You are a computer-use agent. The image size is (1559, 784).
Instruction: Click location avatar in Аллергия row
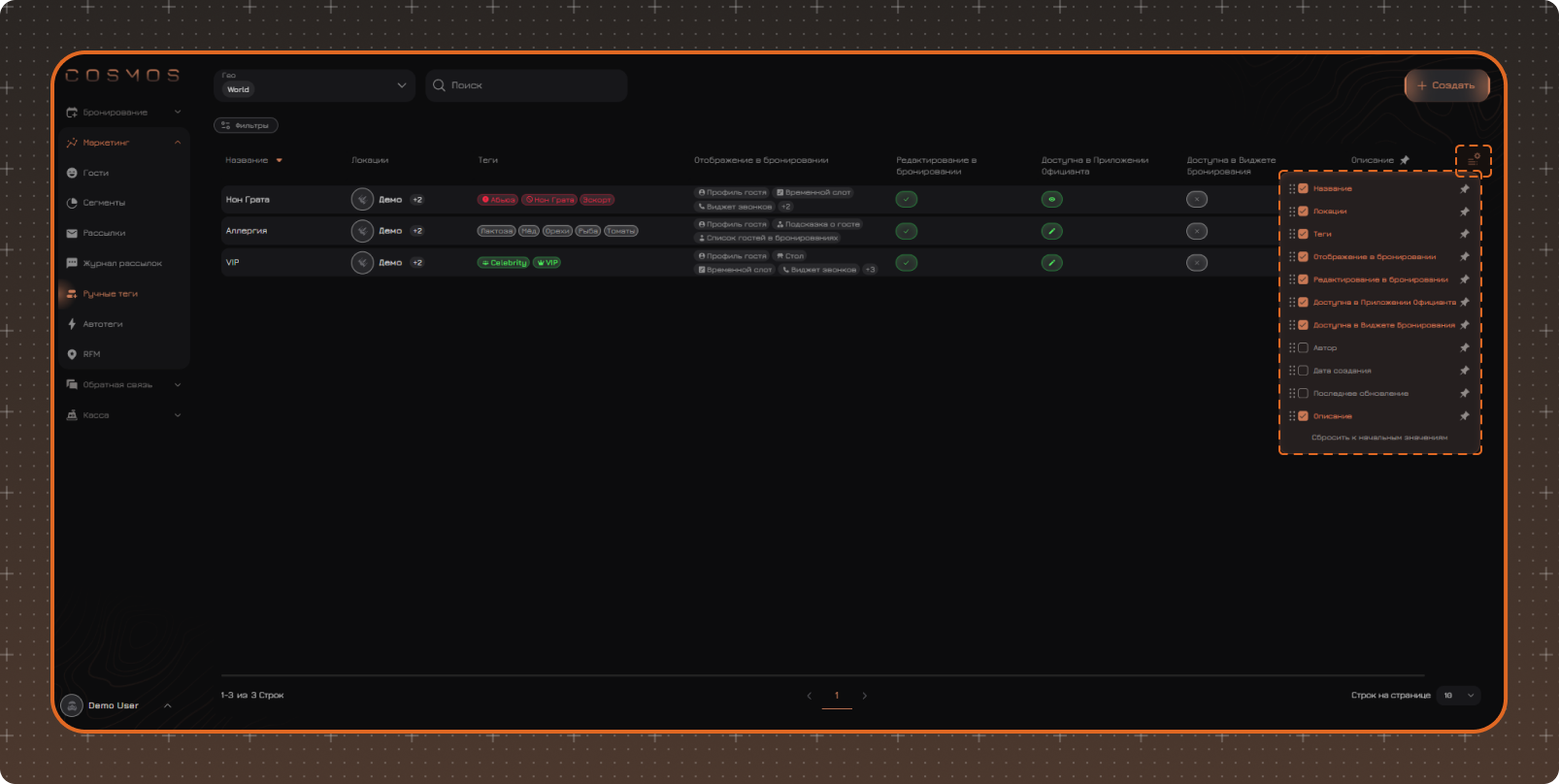pyautogui.click(x=362, y=231)
